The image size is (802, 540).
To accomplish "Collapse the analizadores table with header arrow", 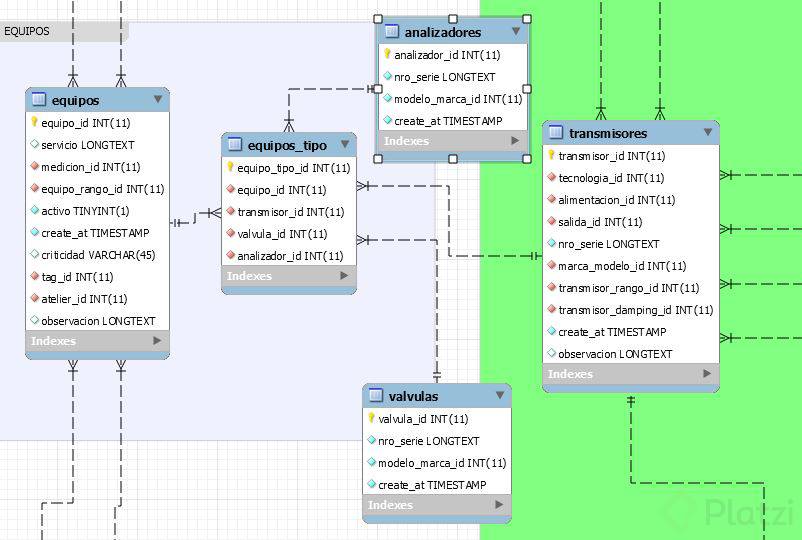I will point(516,31).
